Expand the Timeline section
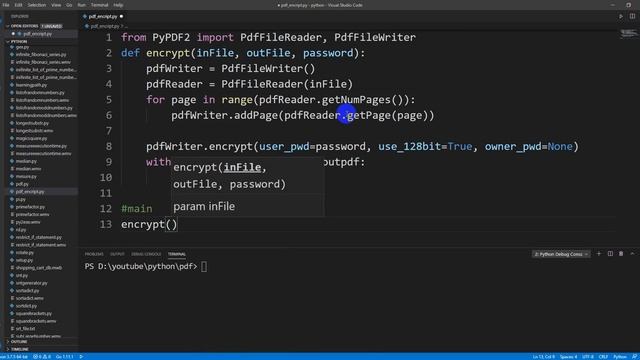Viewport: 640px width, 360px height. 19,349
